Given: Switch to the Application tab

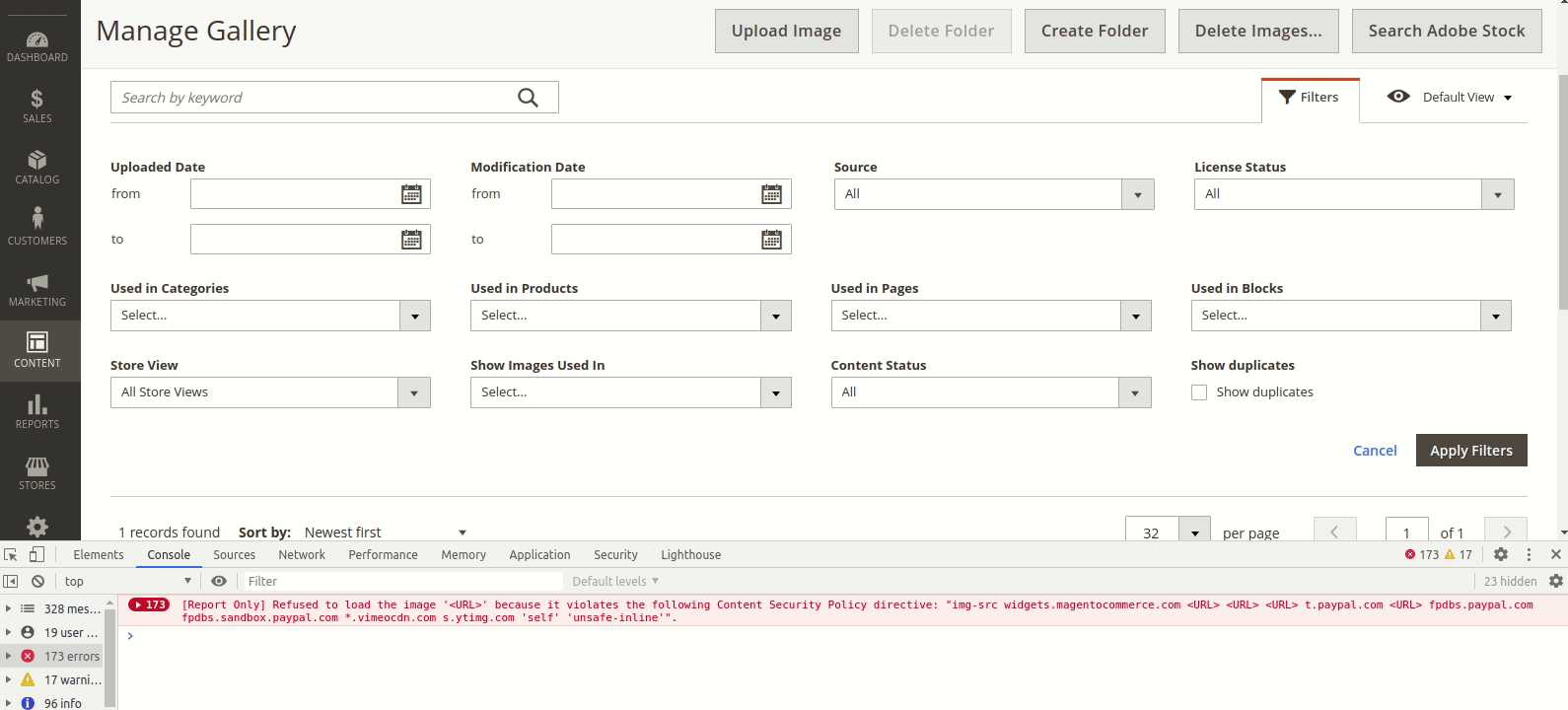Looking at the screenshot, I should tap(539, 555).
